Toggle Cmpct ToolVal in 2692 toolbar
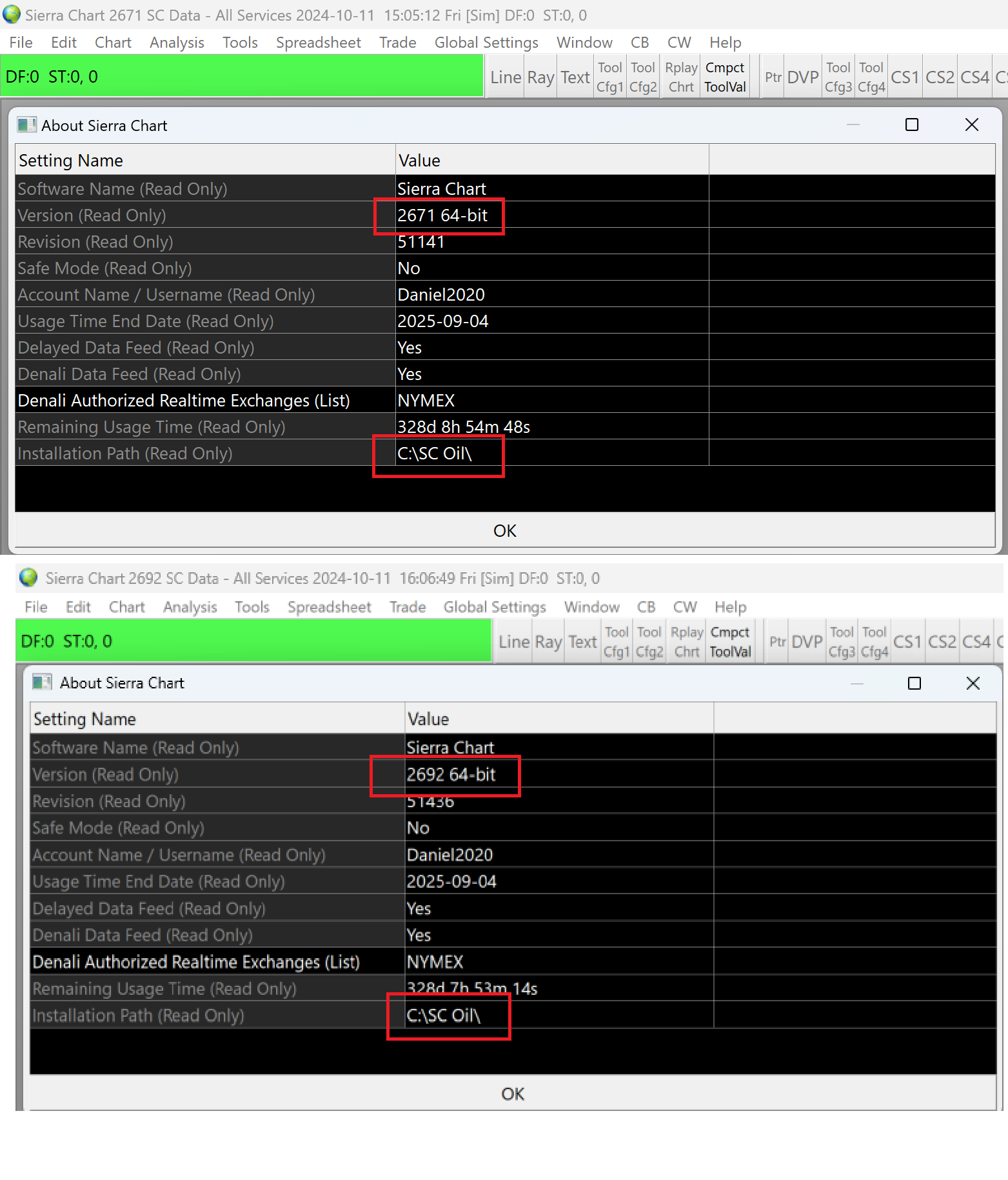The width and height of the screenshot is (1008, 1180). [730, 642]
